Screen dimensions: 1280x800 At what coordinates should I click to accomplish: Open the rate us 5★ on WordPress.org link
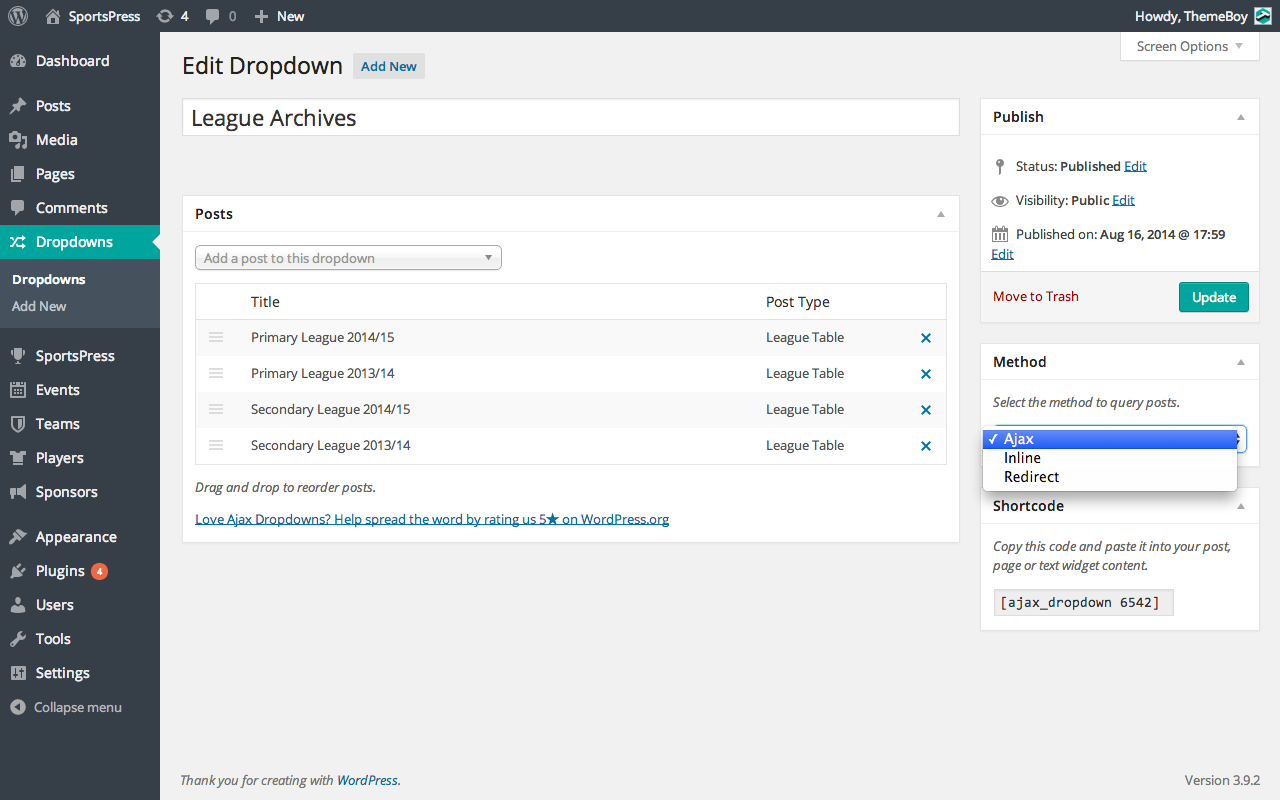[x=432, y=519]
